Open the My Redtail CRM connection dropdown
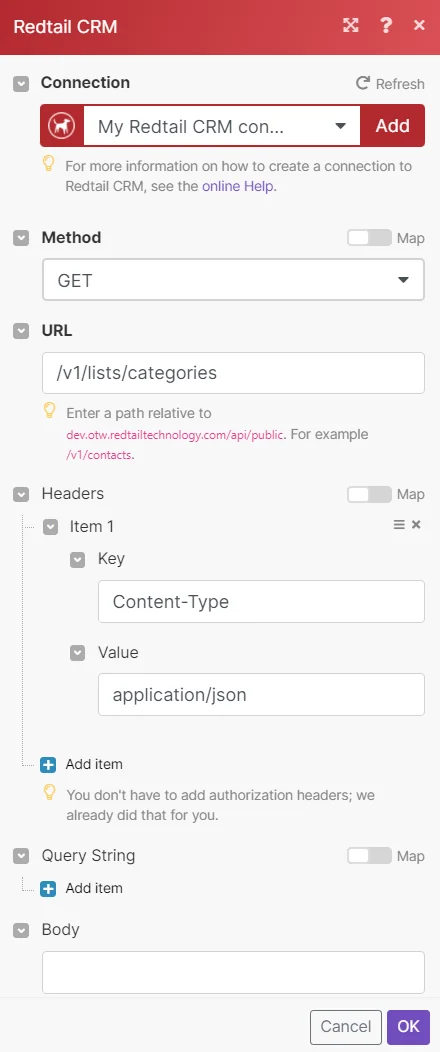The width and height of the screenshot is (440, 1052). (x=222, y=125)
